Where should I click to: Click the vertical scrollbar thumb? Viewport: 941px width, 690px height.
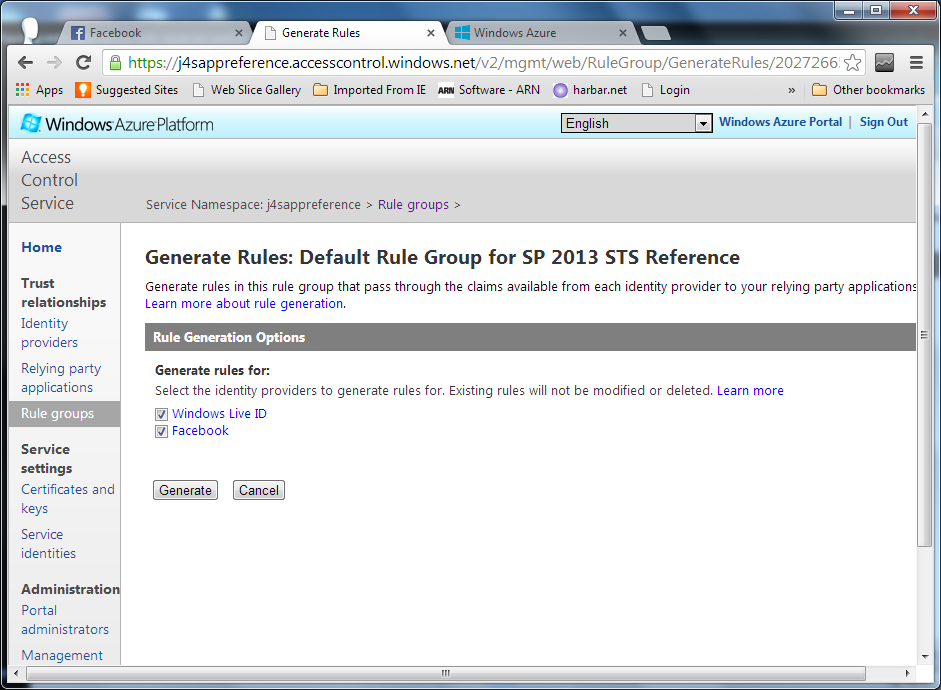pyautogui.click(x=924, y=335)
